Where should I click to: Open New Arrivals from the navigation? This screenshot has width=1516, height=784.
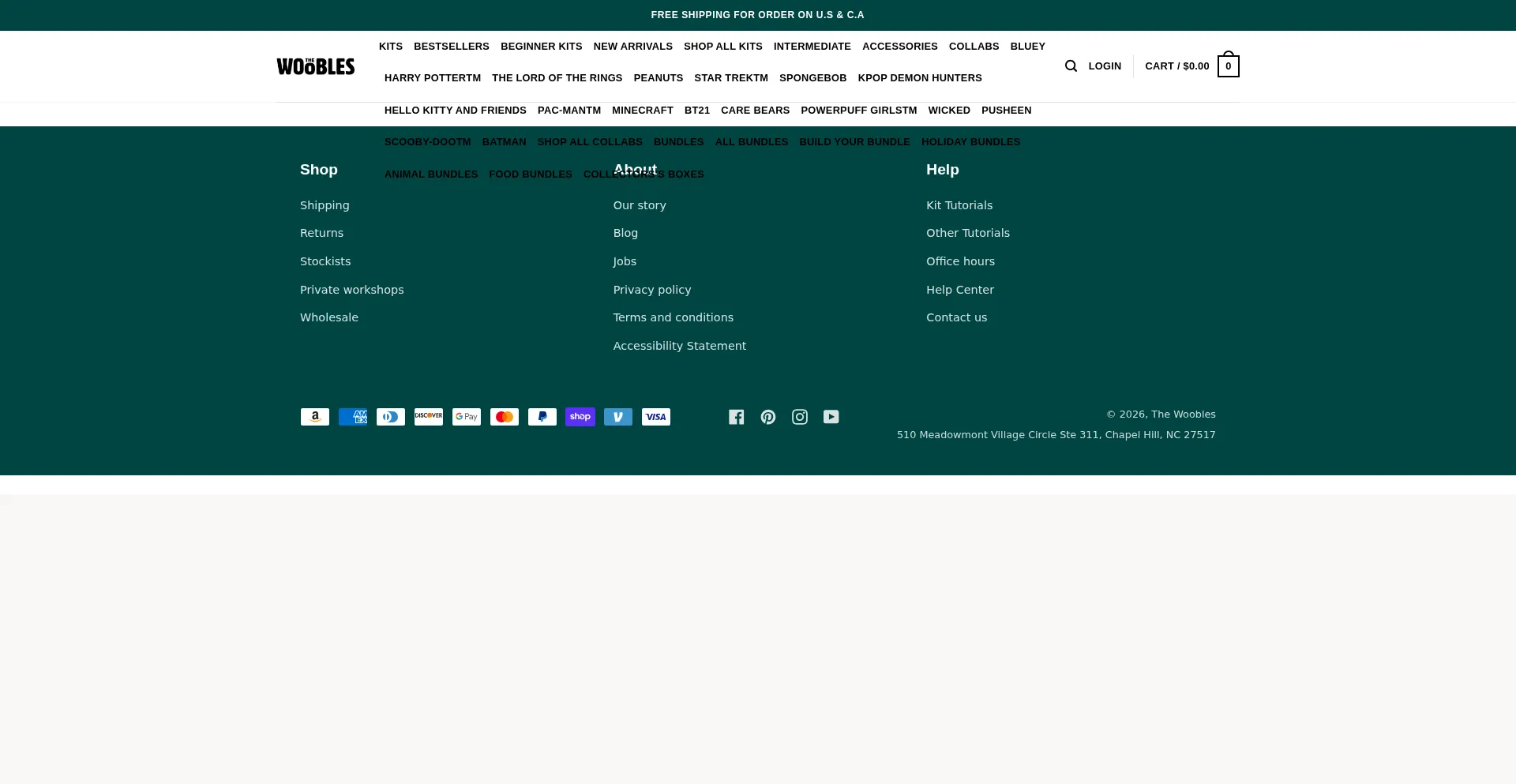633,47
